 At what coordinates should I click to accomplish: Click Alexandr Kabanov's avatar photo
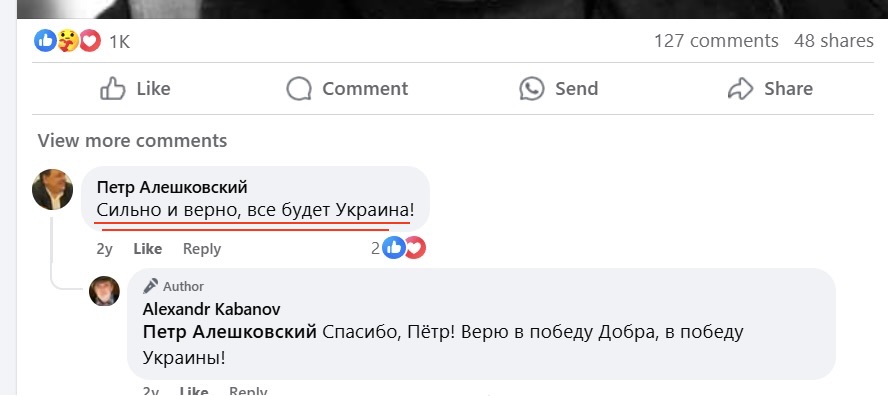tap(105, 291)
